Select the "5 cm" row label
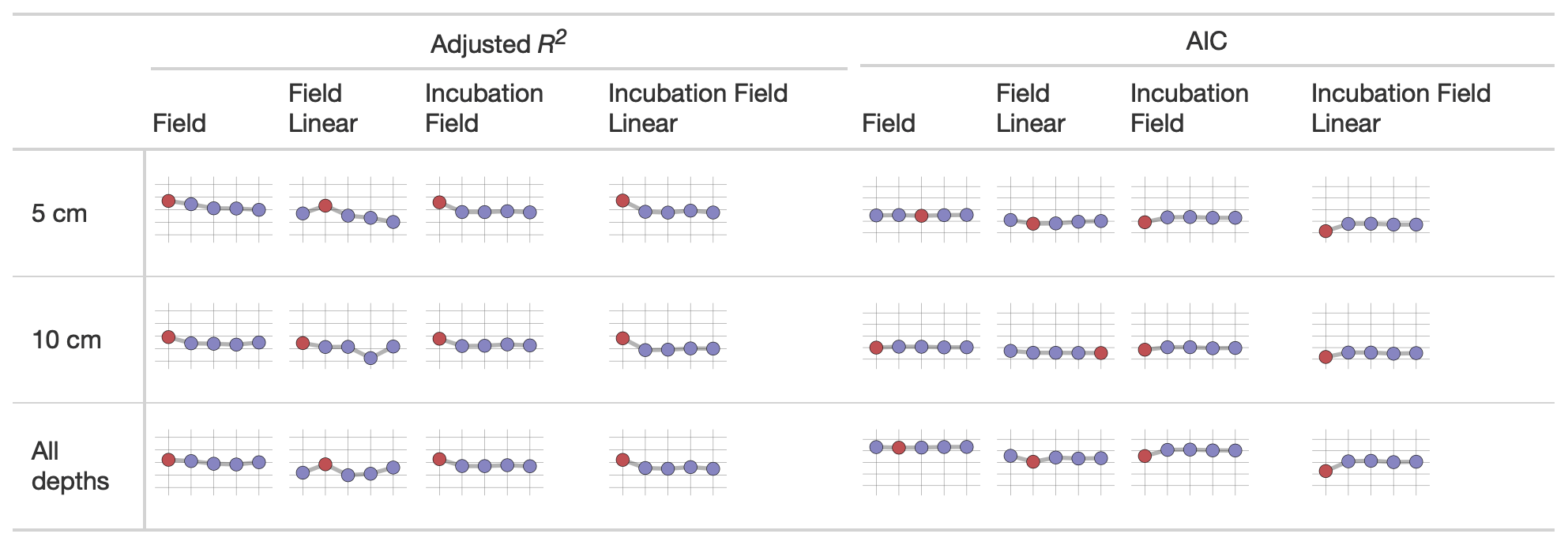 click(x=59, y=213)
